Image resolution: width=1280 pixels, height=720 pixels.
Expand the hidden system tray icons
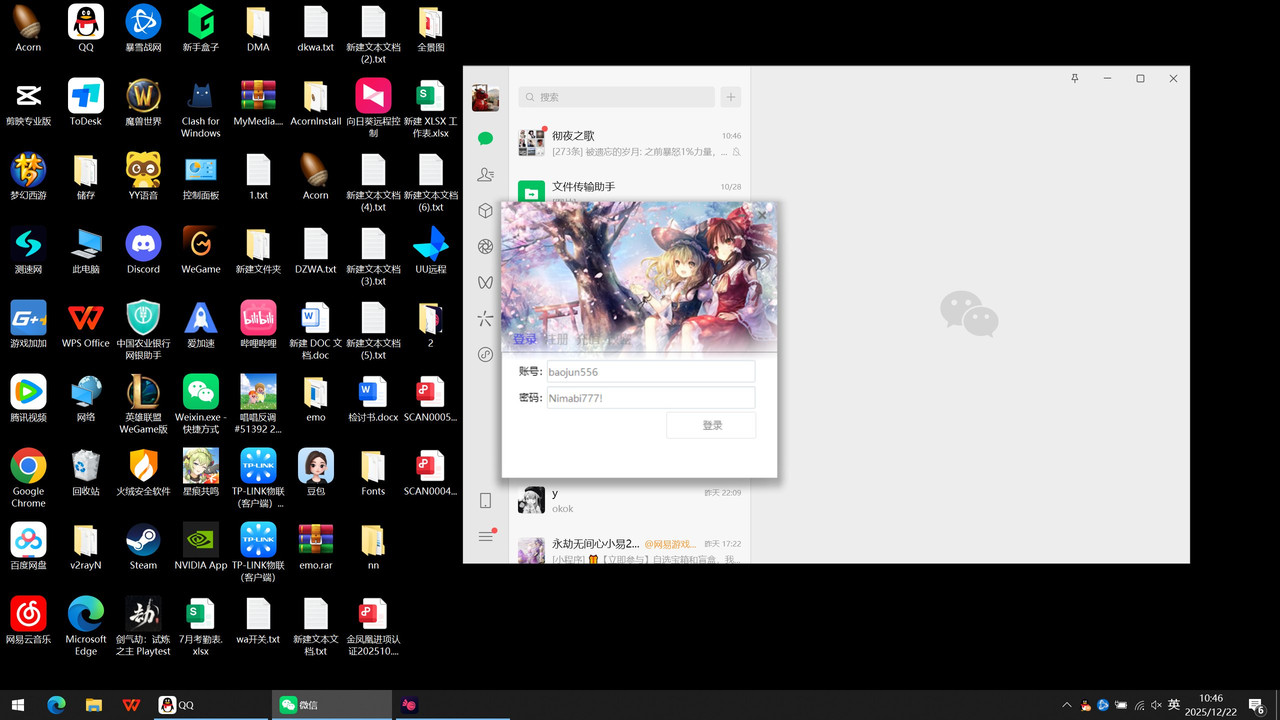[x=1066, y=705]
